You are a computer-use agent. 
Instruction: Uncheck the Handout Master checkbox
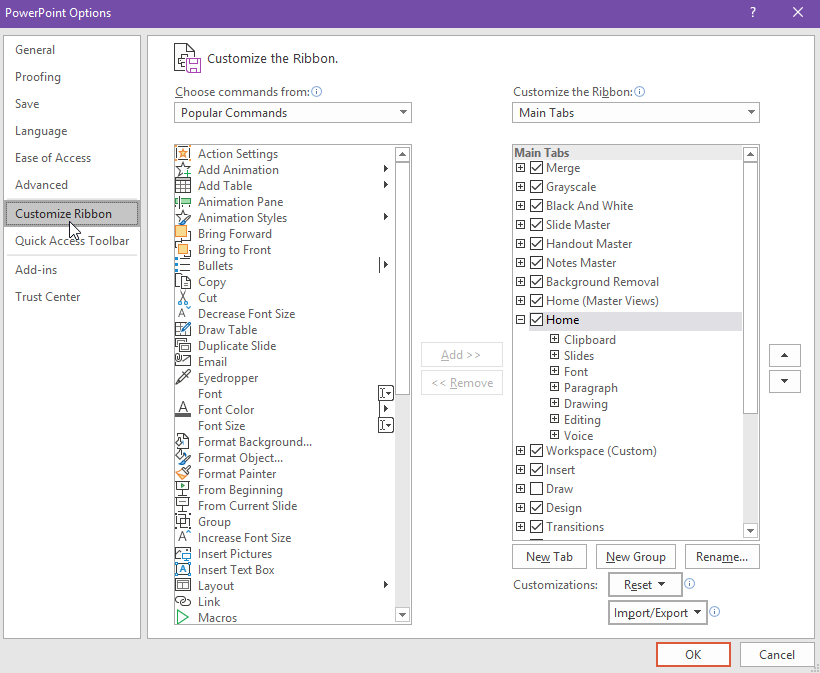[536, 244]
